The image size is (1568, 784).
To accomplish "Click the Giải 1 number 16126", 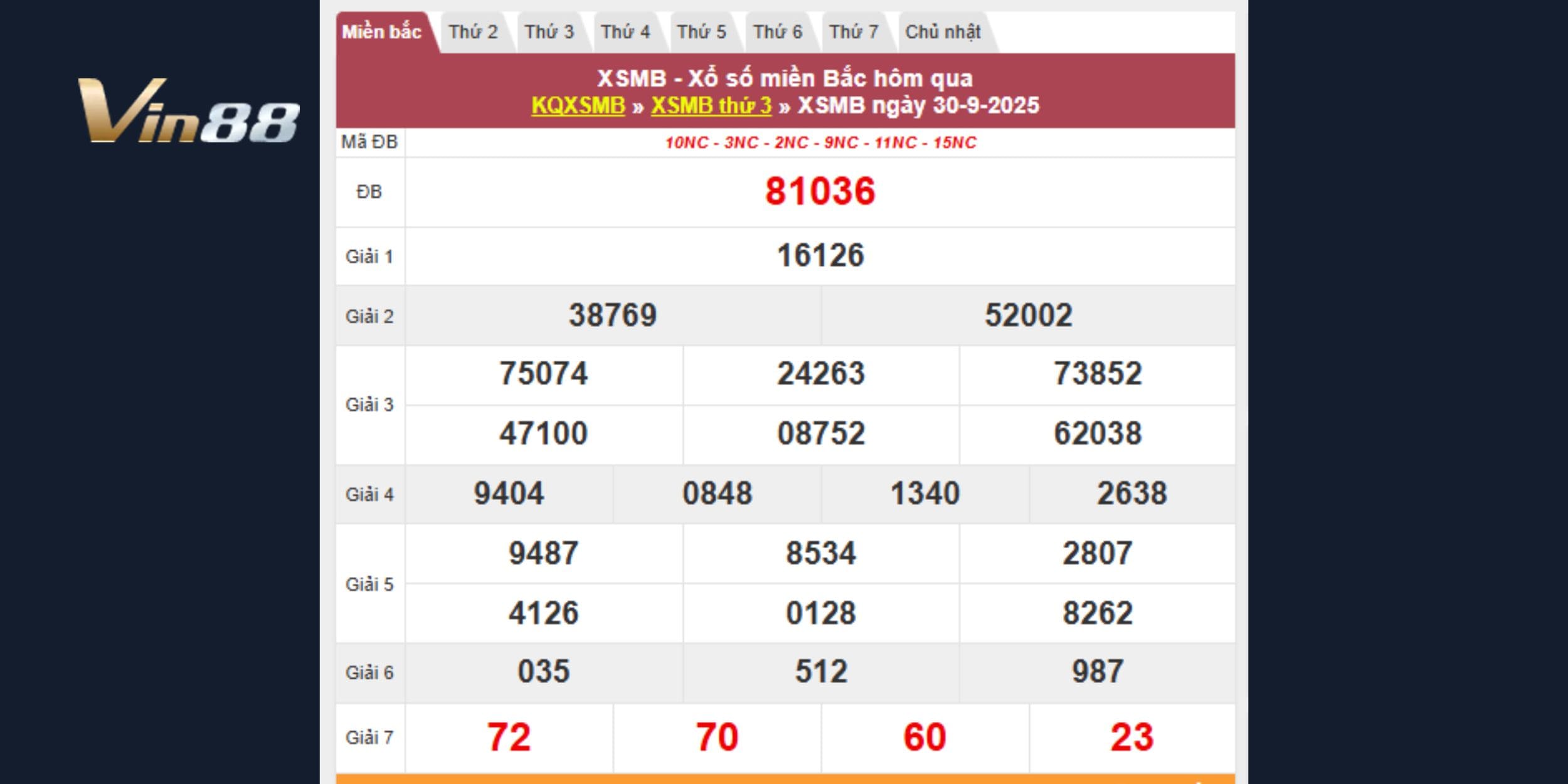I will click(820, 256).
